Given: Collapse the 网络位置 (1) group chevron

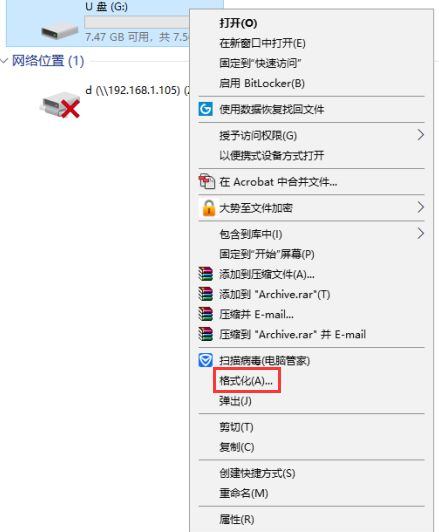Looking at the screenshot, I should [x=4, y=61].
